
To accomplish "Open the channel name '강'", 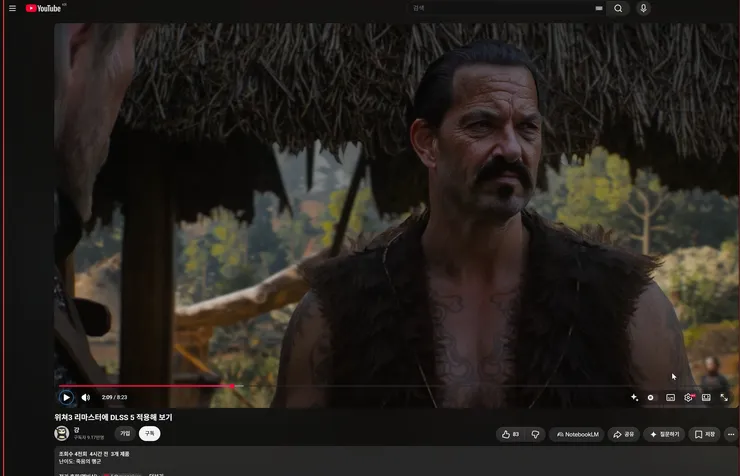I will click(76, 430).
